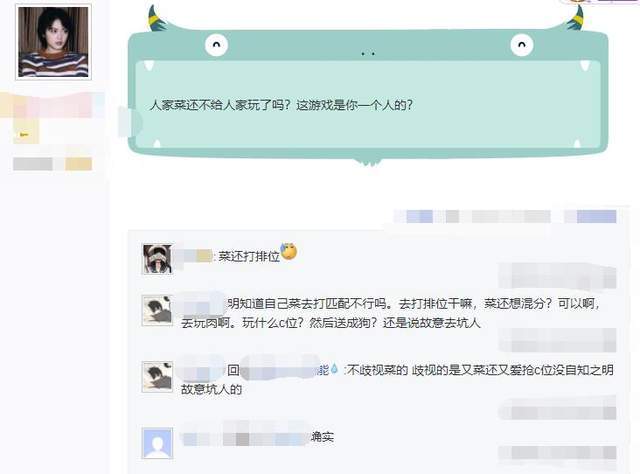The height and width of the screenshot is (474, 640).
Task: Click the water drop icon beside replied username
Action: click(x=334, y=369)
